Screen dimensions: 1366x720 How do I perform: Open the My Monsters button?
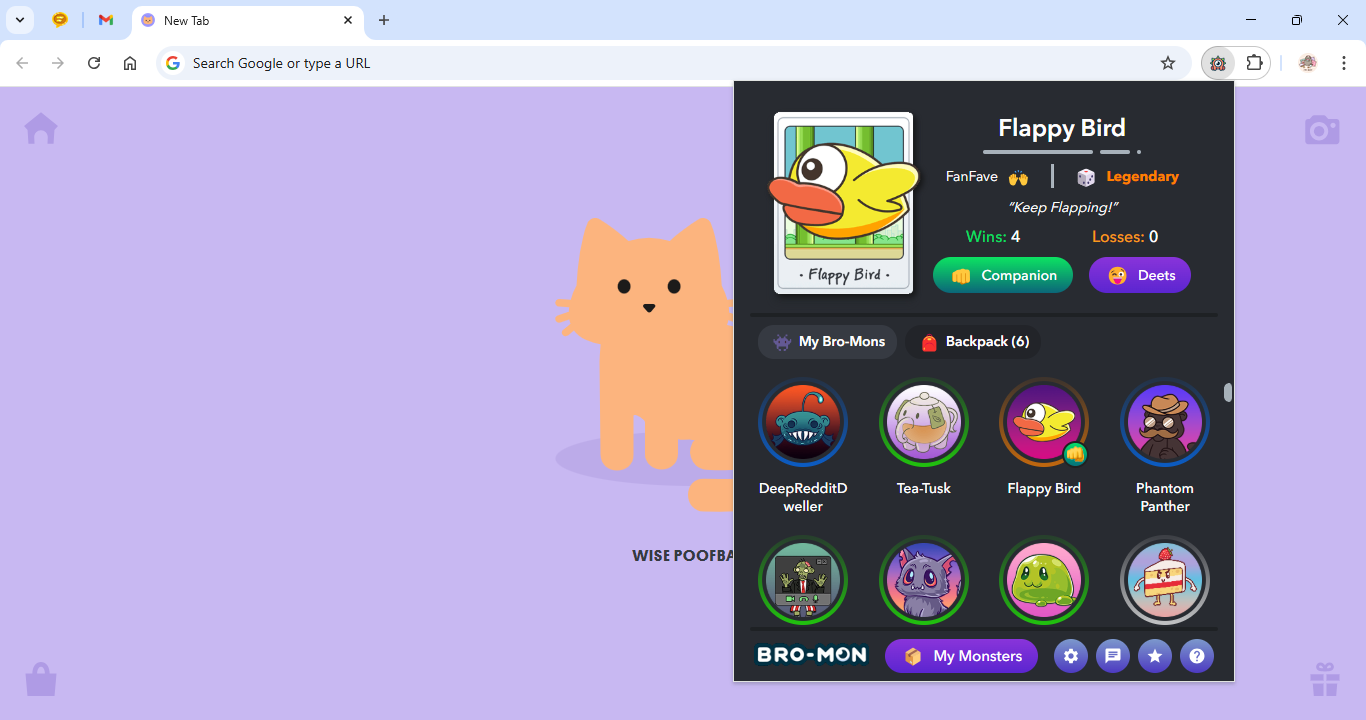961,656
